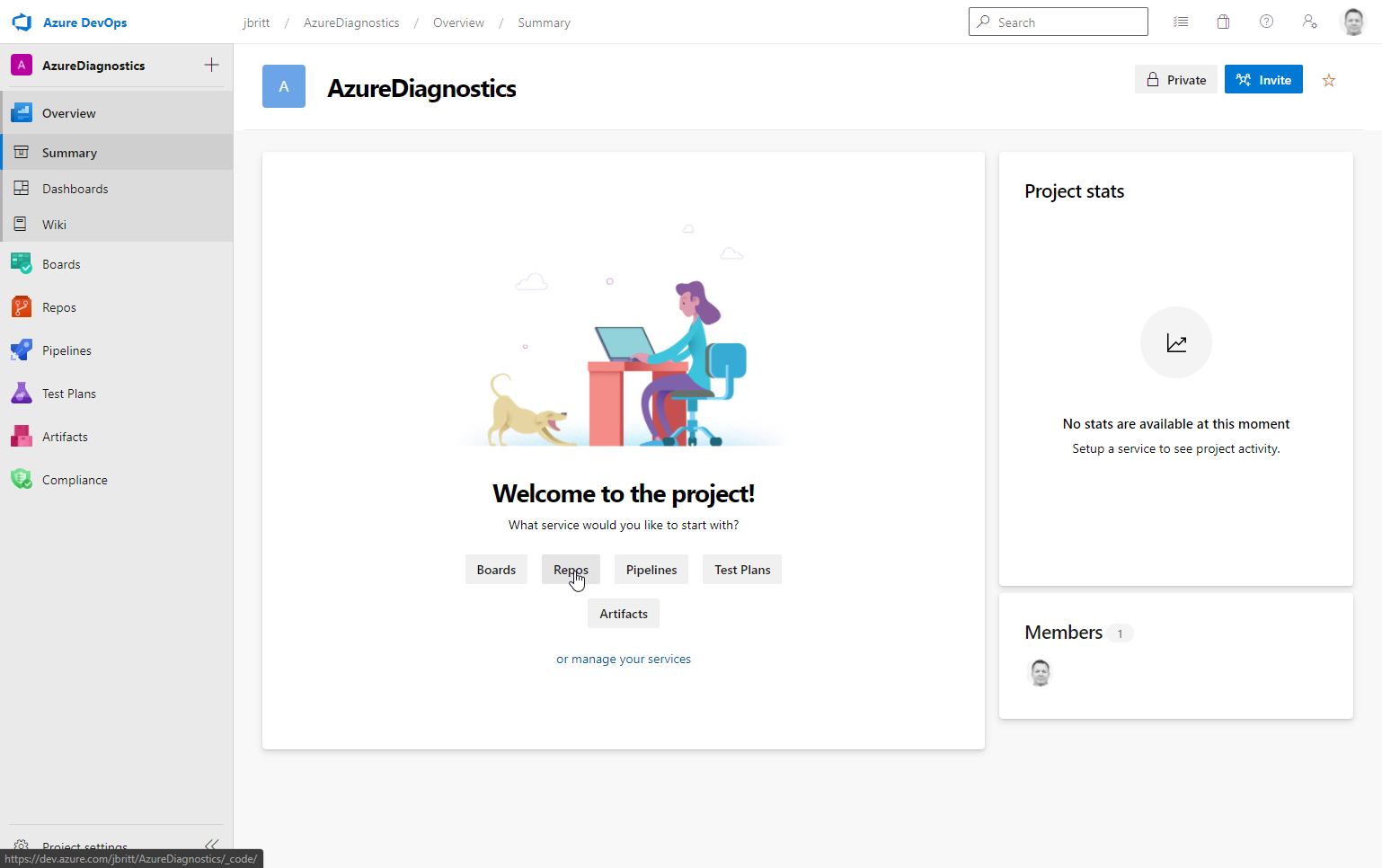Start with the Boards service button
The width and height of the screenshot is (1382, 868).
point(496,570)
